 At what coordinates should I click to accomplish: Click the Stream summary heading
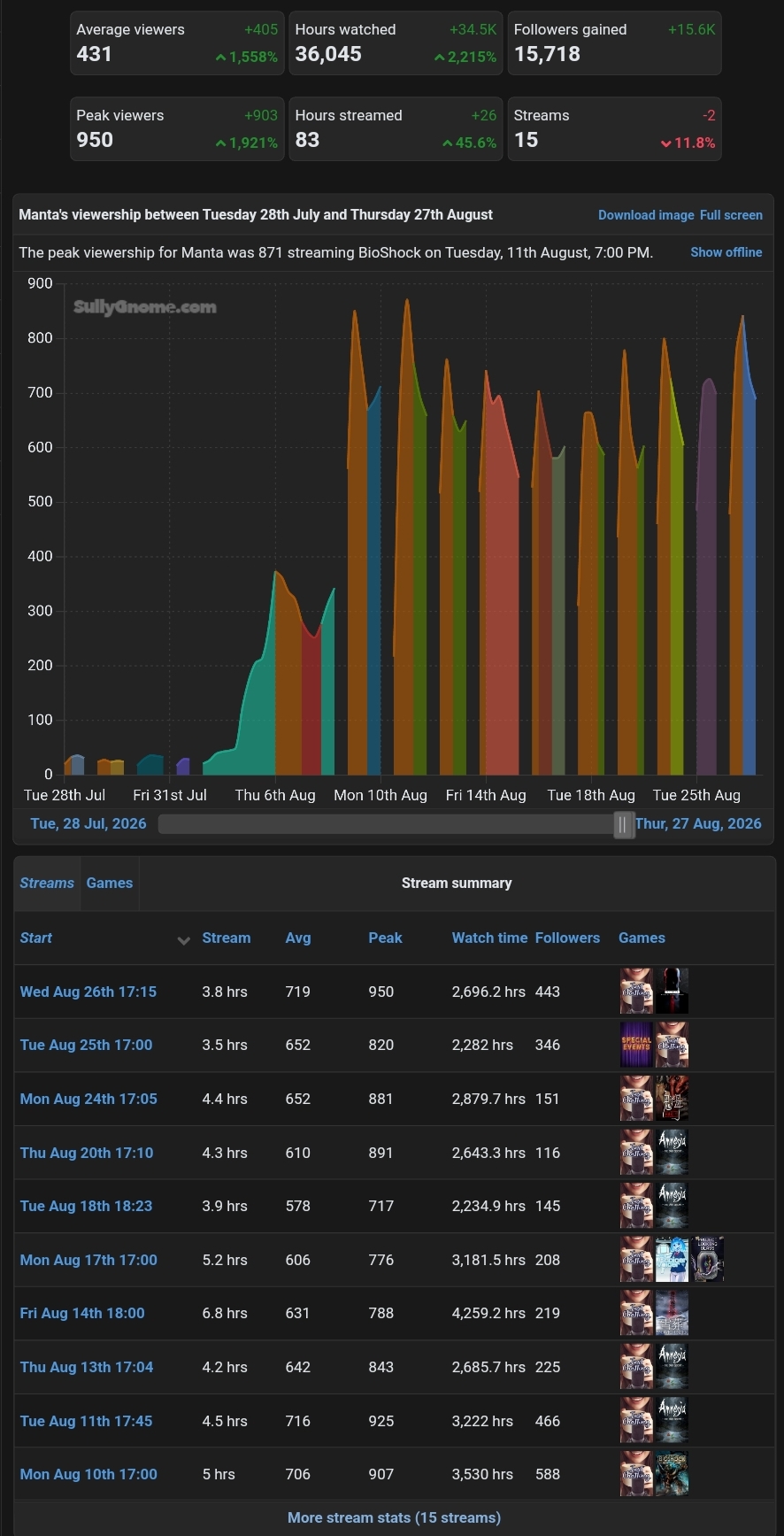(x=457, y=883)
